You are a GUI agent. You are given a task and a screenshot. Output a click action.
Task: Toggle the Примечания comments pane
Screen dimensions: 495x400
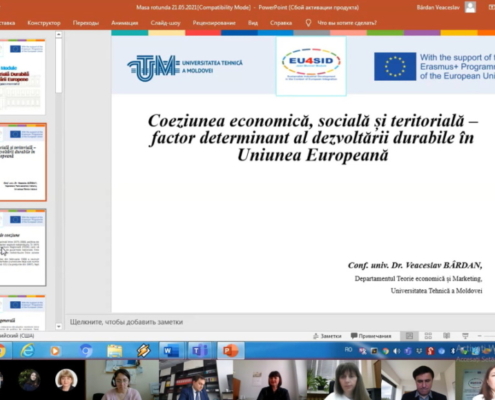[371, 336]
